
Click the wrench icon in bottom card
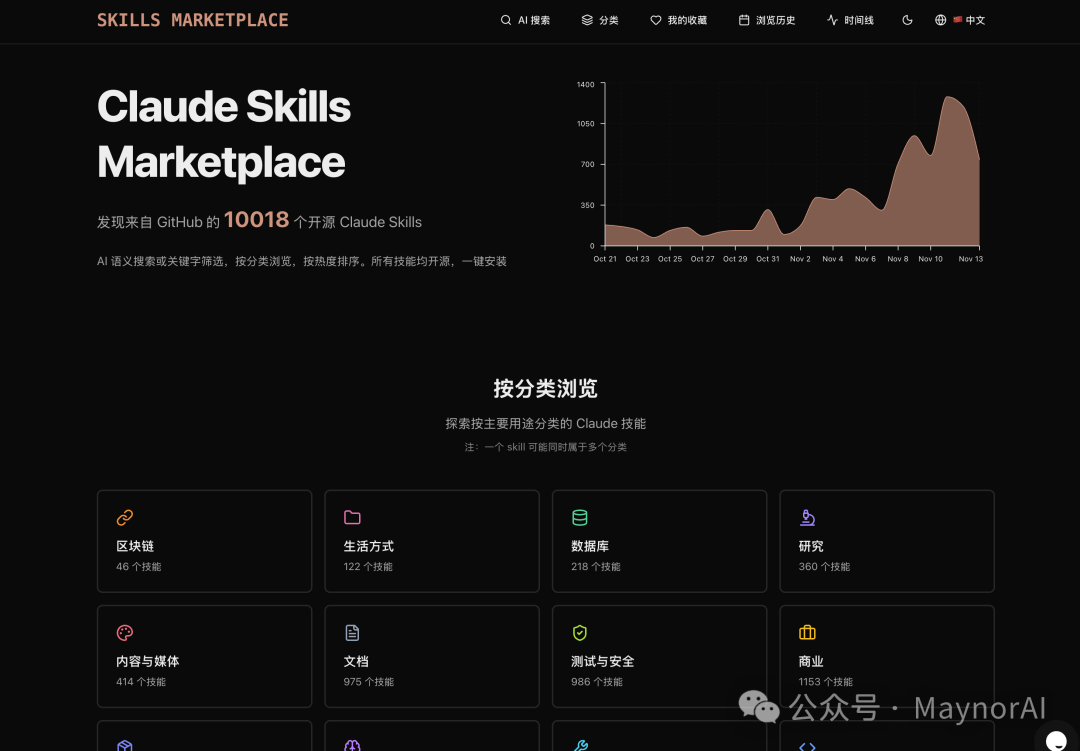point(580,745)
